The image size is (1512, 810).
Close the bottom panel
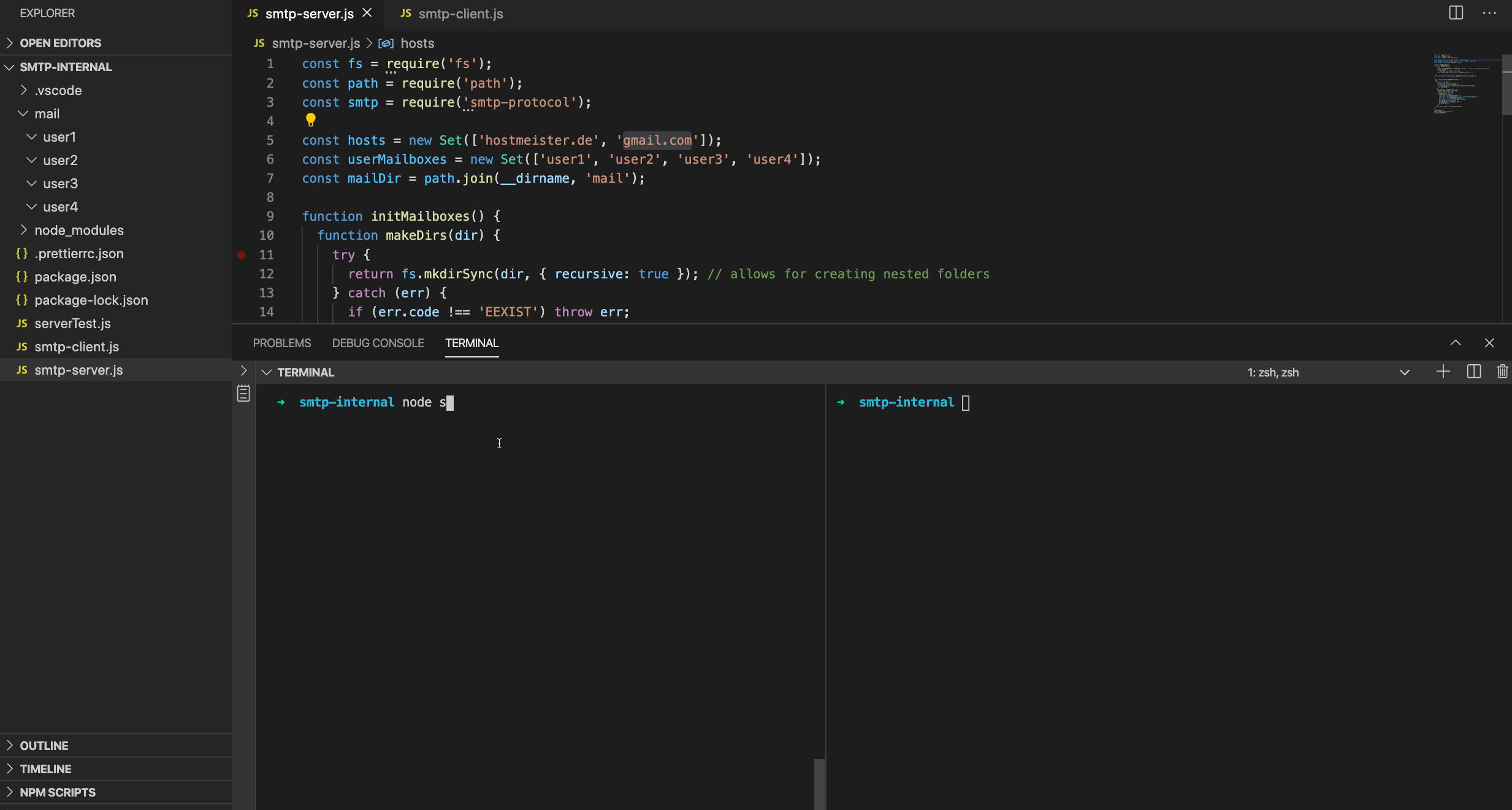pos(1489,343)
